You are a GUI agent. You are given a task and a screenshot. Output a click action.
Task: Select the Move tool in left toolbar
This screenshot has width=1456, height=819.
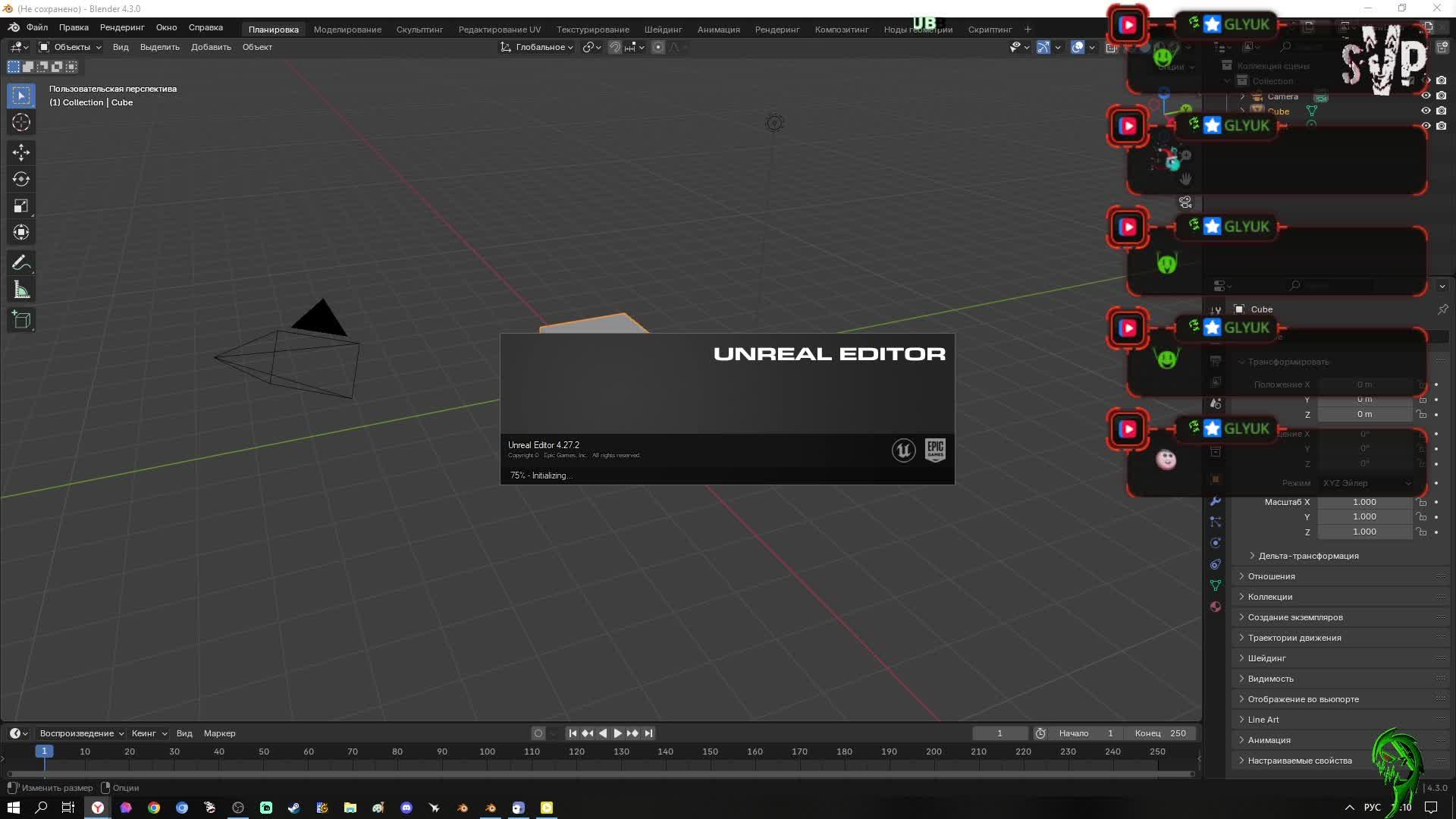click(21, 152)
